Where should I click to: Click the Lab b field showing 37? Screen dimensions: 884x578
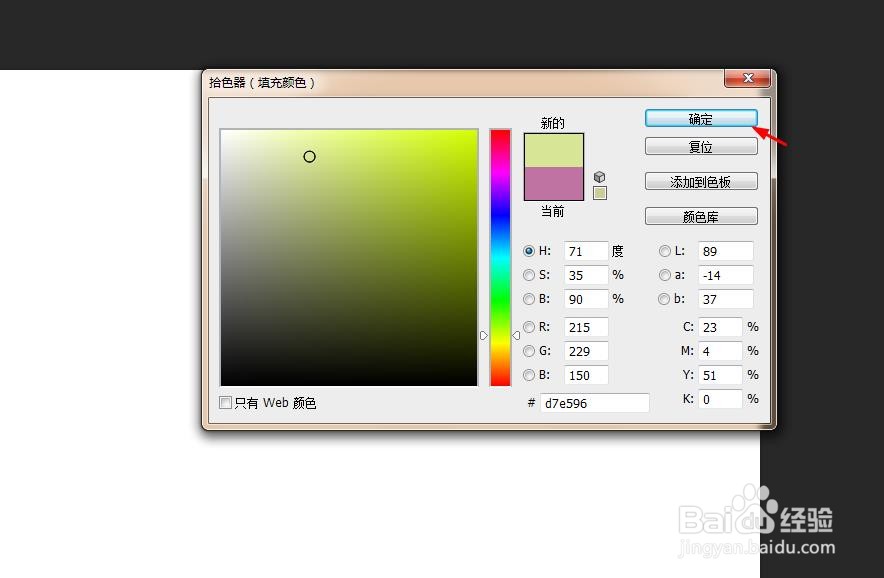pyautogui.click(x=726, y=299)
